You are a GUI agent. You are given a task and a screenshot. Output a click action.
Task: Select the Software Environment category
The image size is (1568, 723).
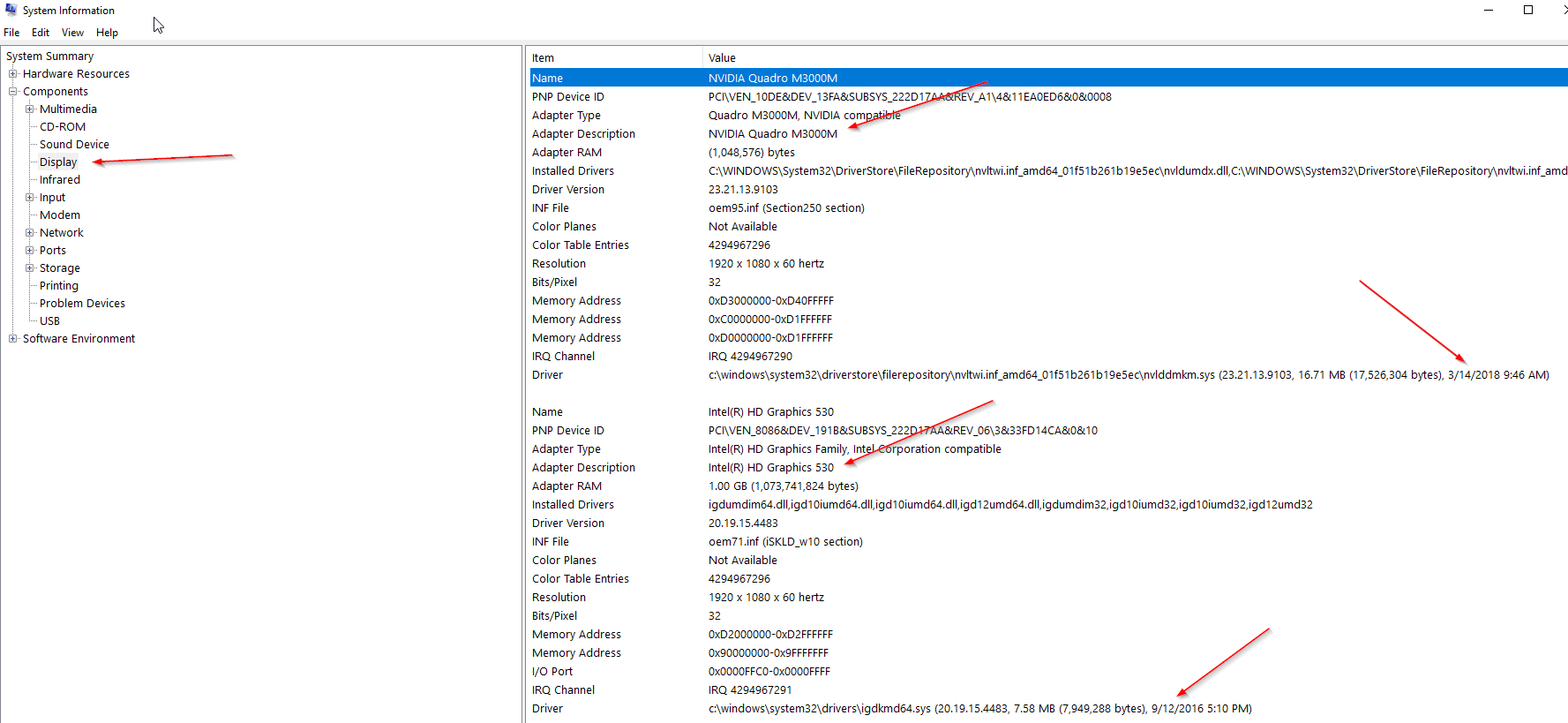[x=79, y=339]
